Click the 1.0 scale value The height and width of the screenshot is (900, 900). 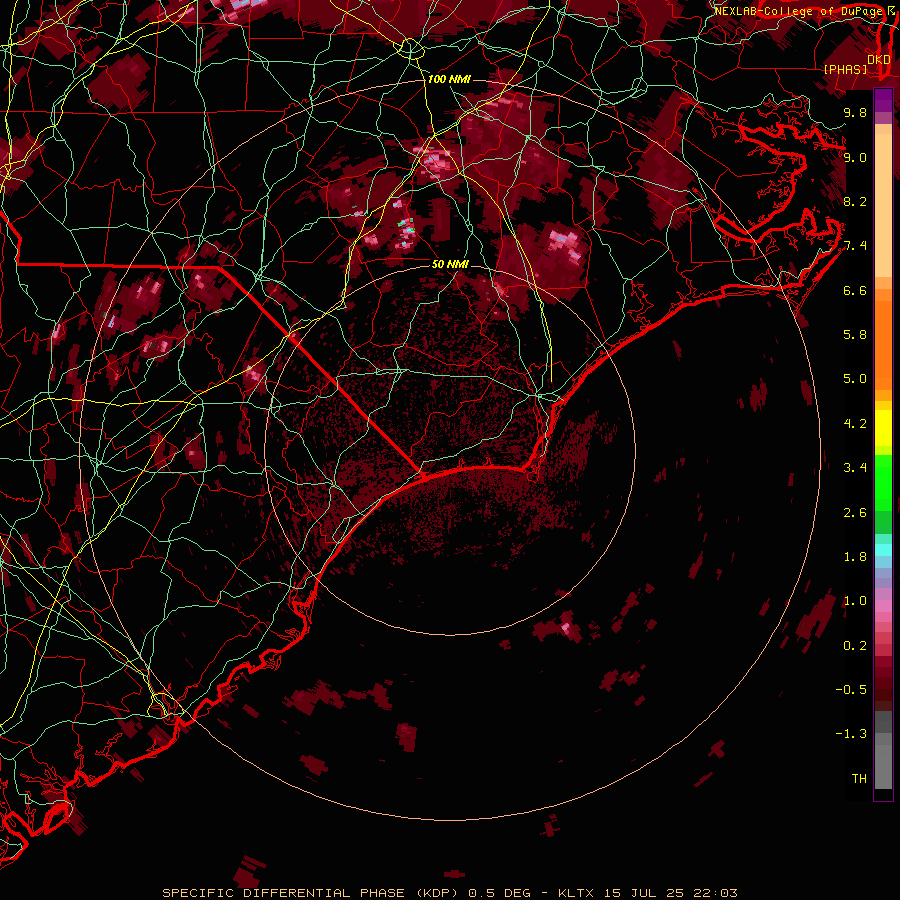855,601
